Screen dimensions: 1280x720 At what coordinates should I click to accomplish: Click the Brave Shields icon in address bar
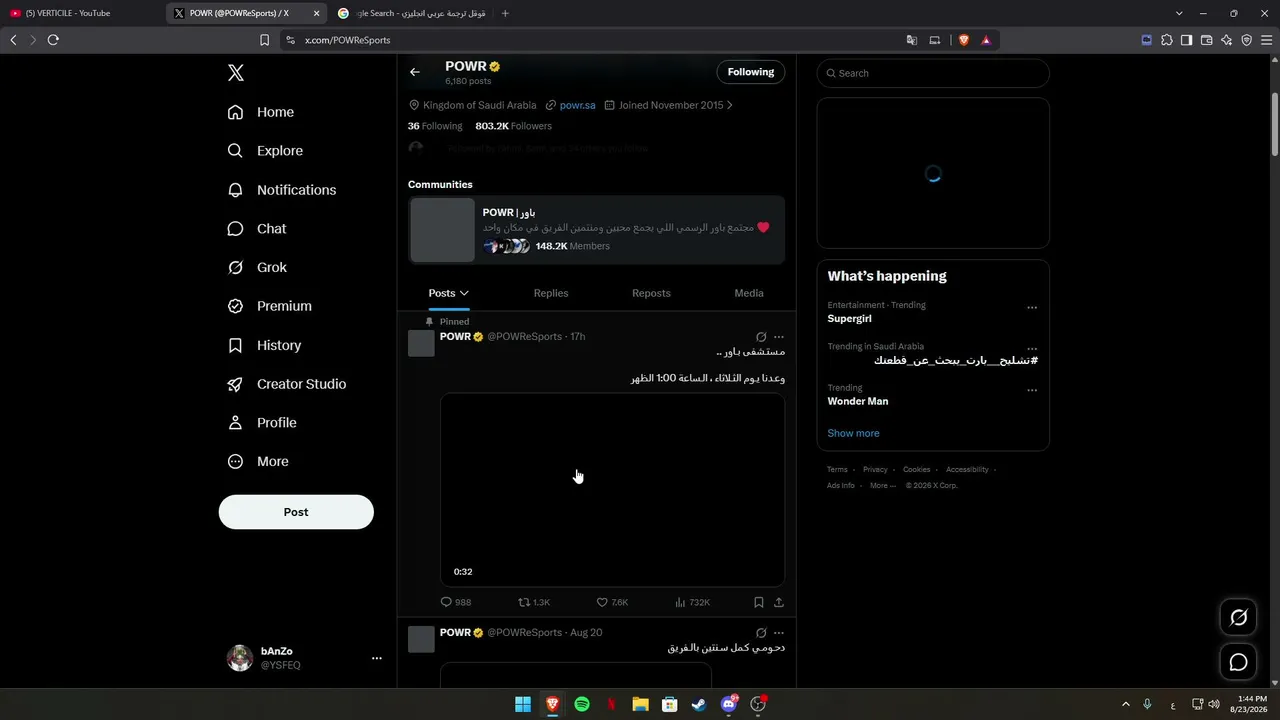964,40
